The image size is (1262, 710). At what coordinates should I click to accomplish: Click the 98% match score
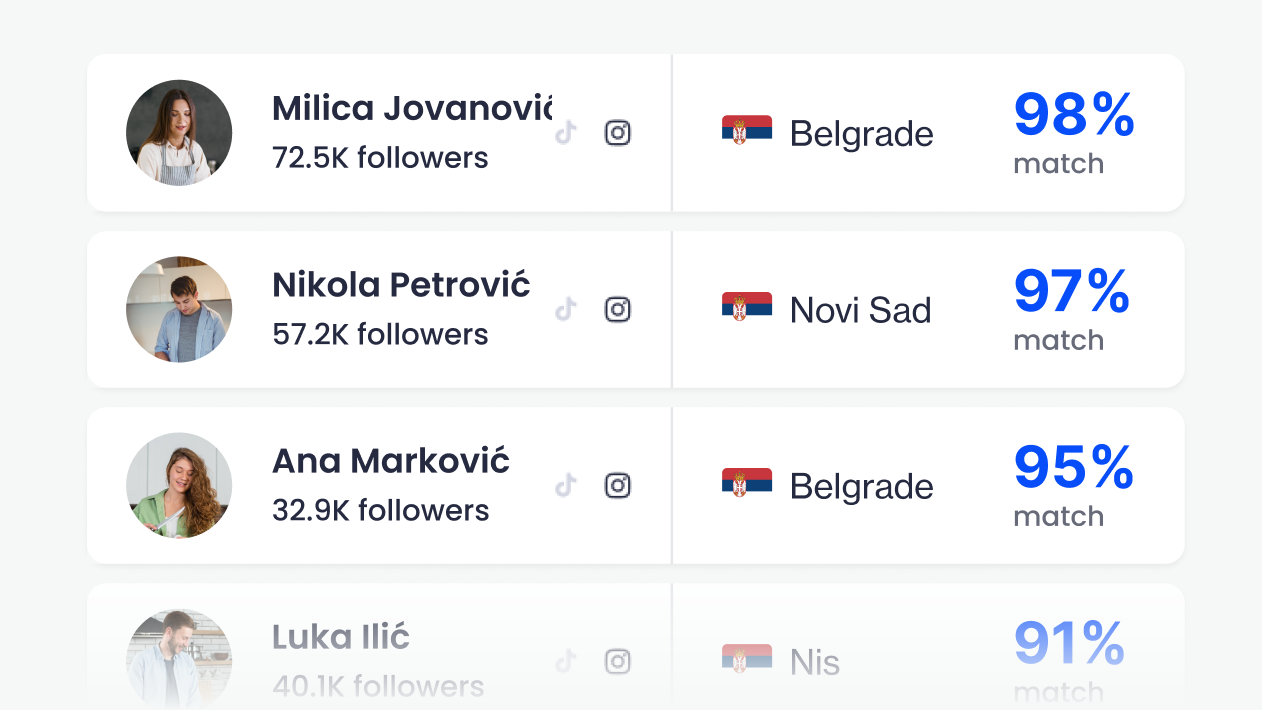click(1074, 133)
